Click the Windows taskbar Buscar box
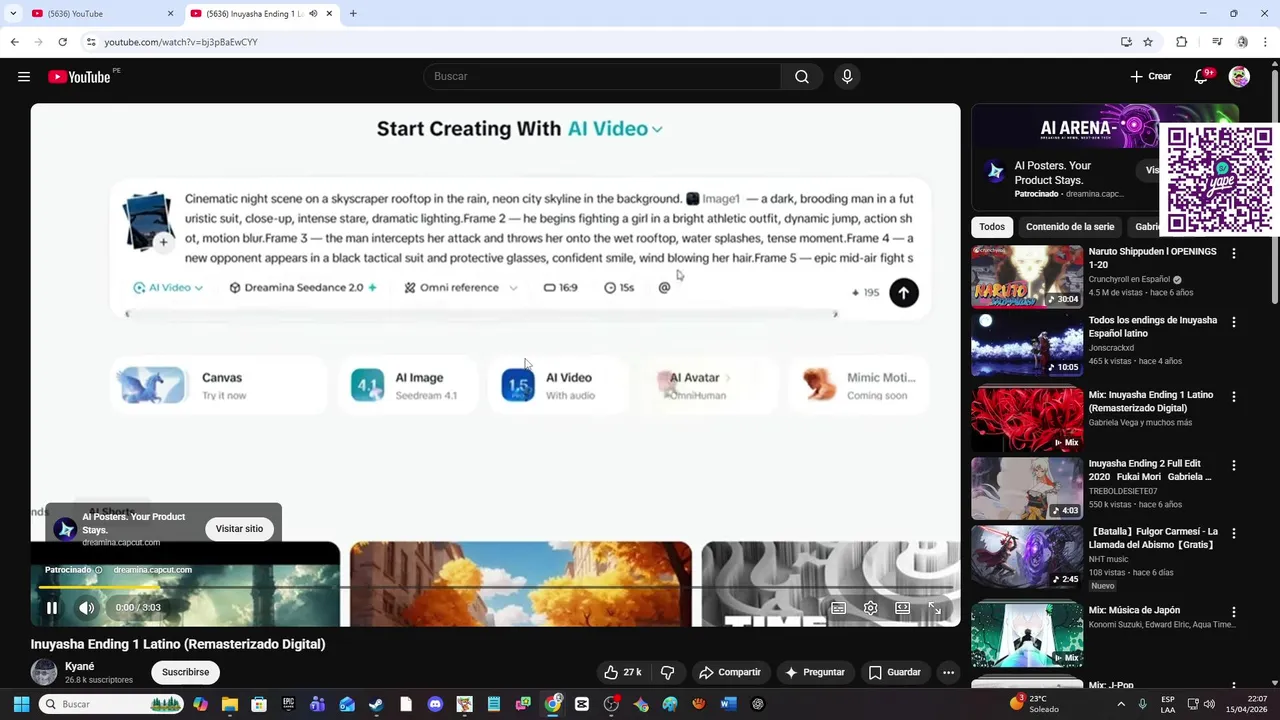Screen dimensions: 1280x720 pos(110,705)
